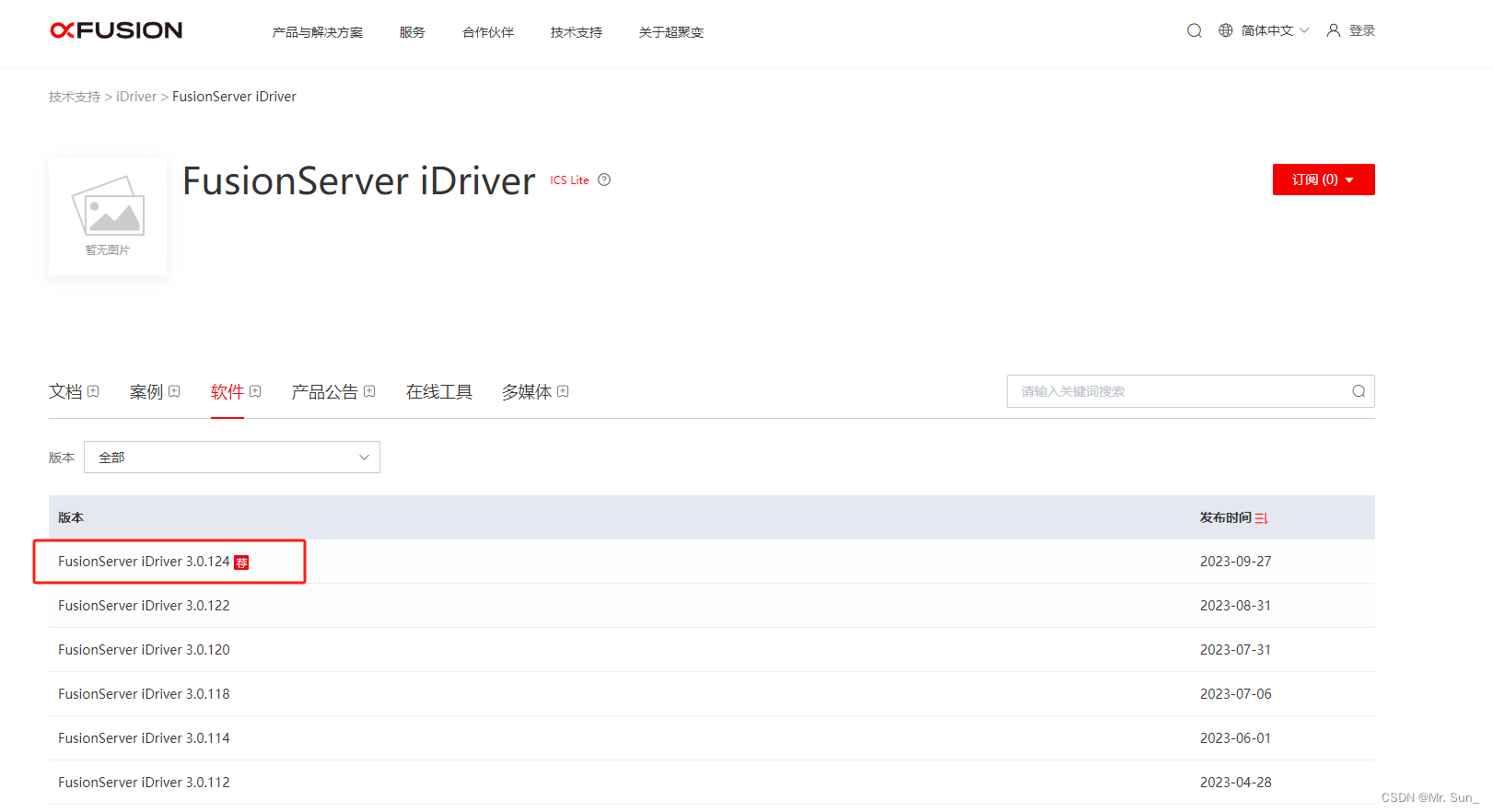1493x812 pixels.
Task: Click the xFusion logo
Action: (x=116, y=30)
